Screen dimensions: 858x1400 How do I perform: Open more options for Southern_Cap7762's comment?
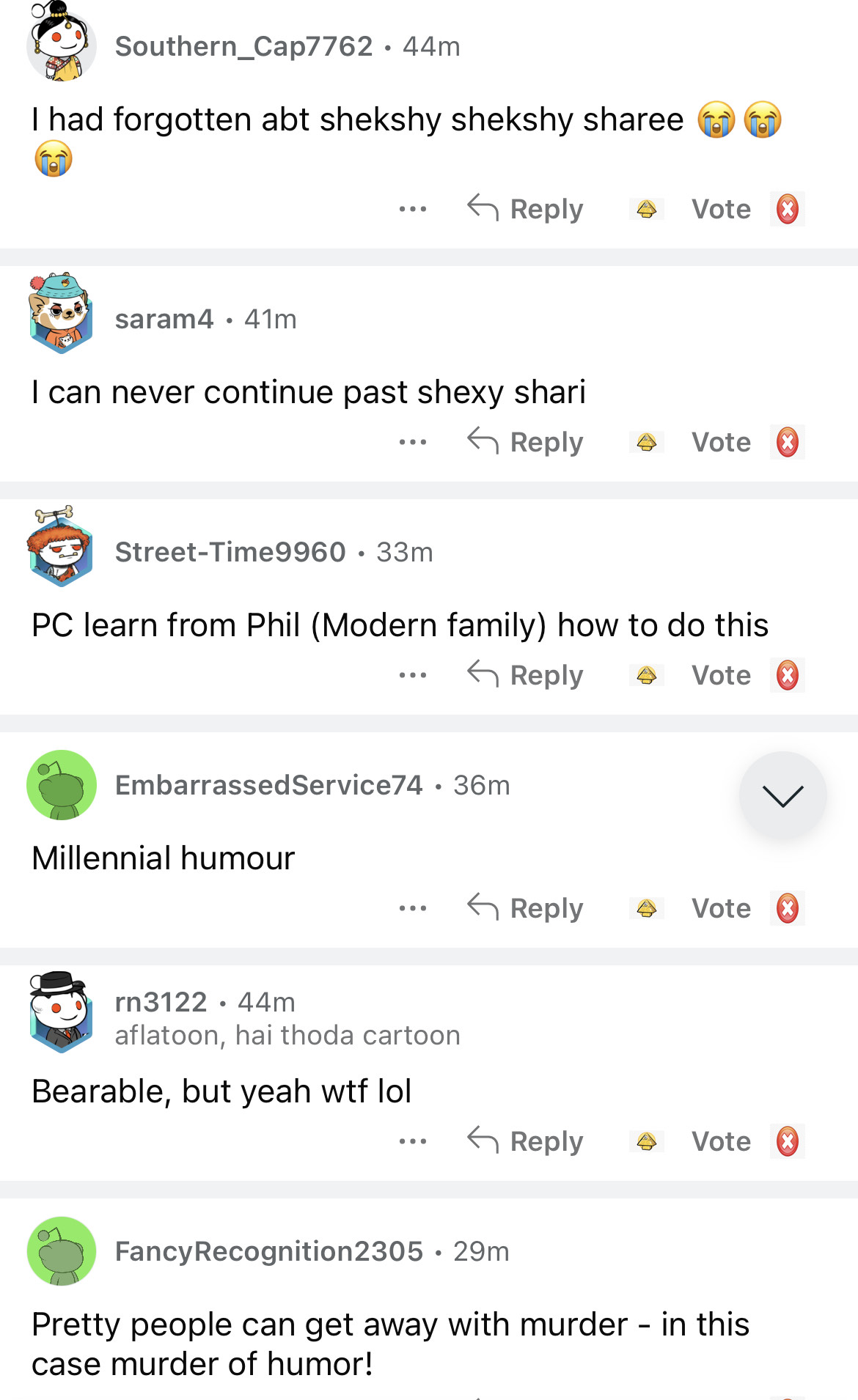pyautogui.click(x=413, y=210)
